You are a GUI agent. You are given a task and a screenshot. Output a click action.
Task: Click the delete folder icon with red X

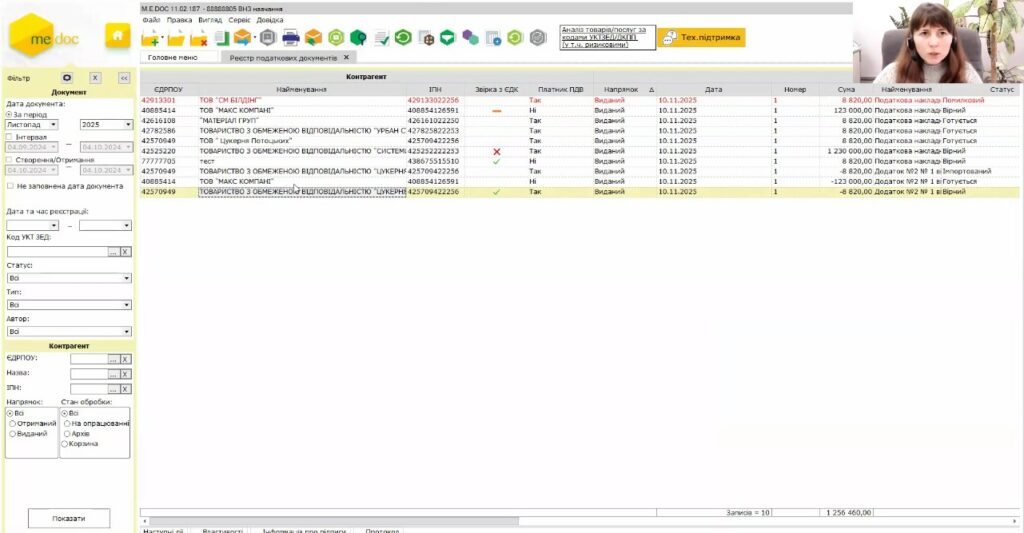(x=198, y=38)
